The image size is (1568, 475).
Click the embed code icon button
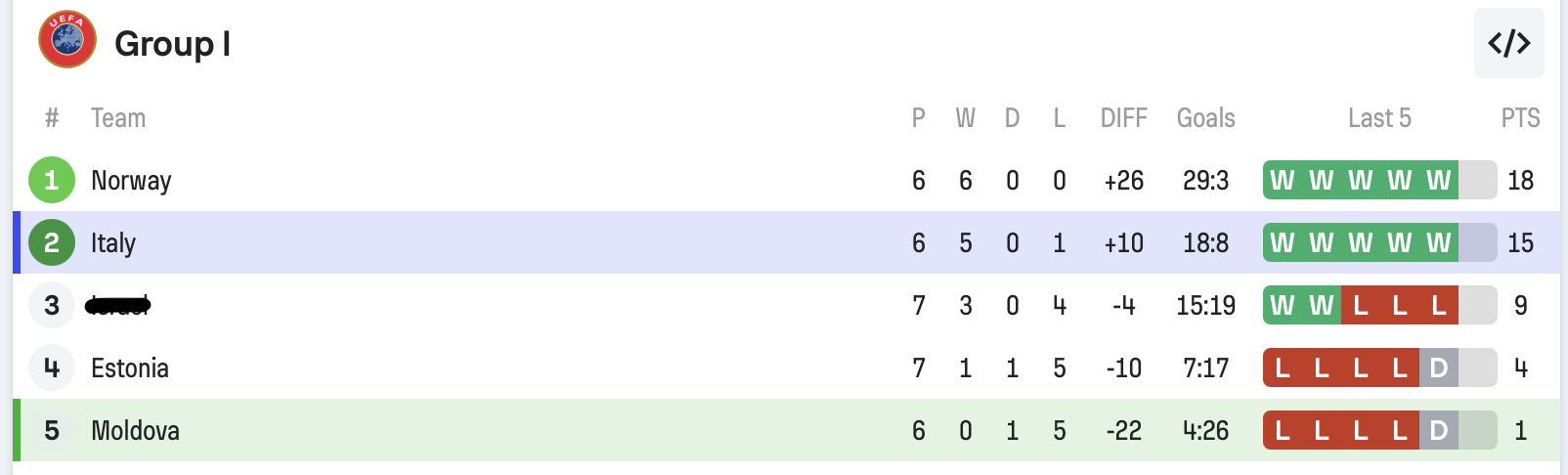(x=1508, y=43)
